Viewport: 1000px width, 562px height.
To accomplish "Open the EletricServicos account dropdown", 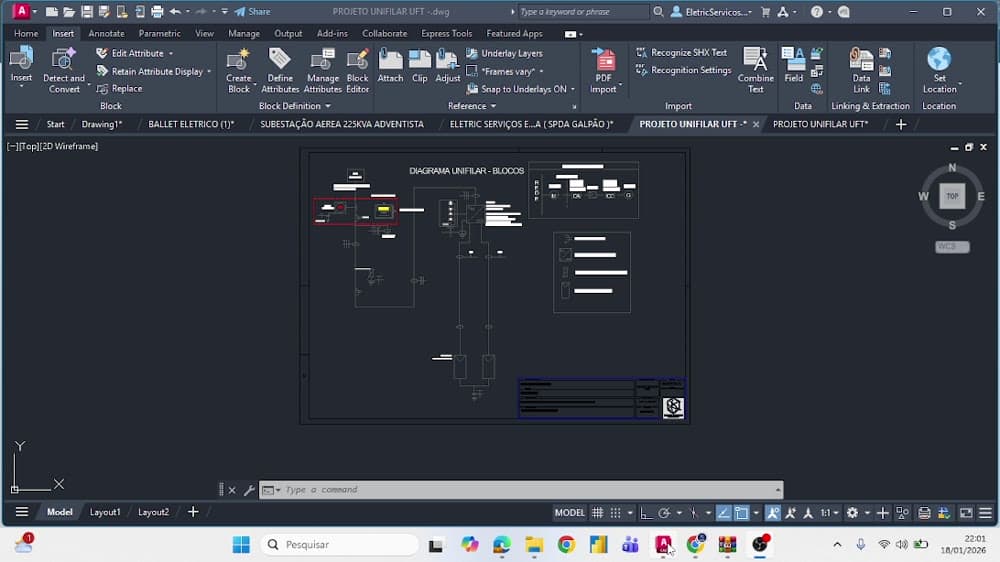I will tap(712, 11).
